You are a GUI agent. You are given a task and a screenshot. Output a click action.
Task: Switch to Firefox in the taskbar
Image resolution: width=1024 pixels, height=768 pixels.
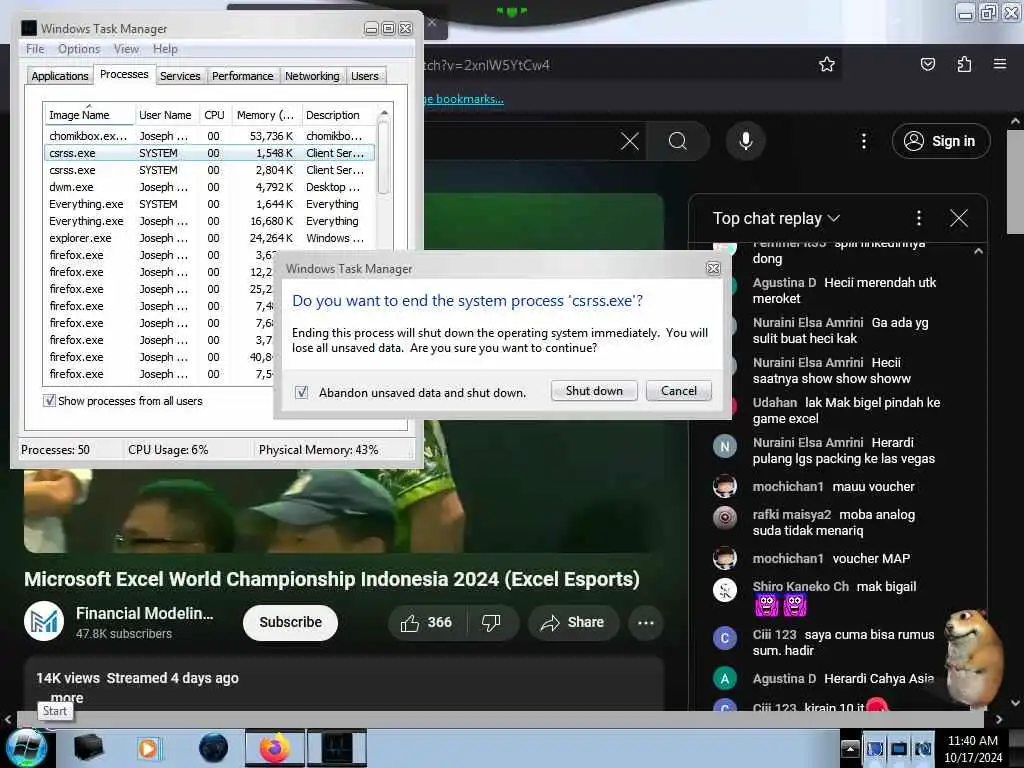point(274,748)
